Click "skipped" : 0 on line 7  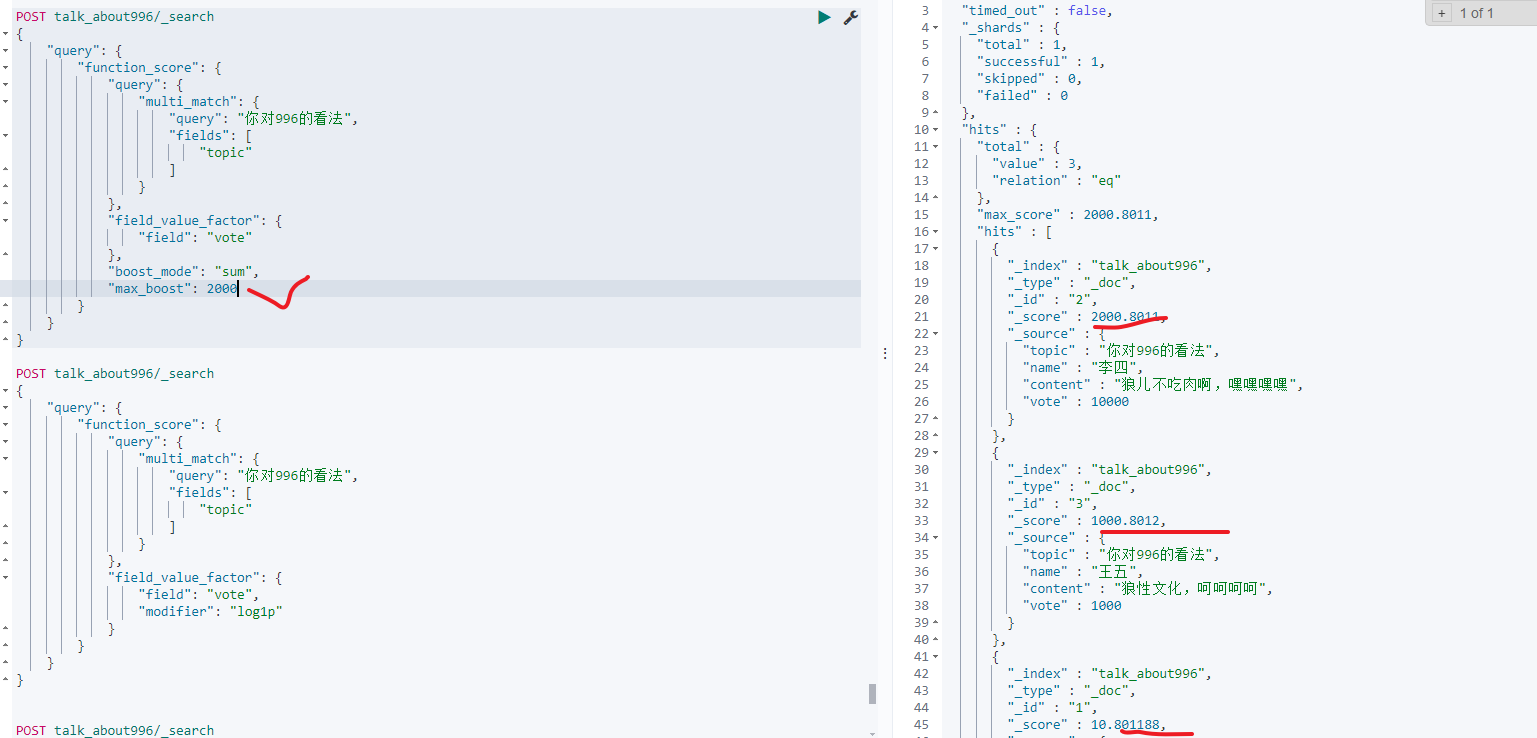point(1029,79)
